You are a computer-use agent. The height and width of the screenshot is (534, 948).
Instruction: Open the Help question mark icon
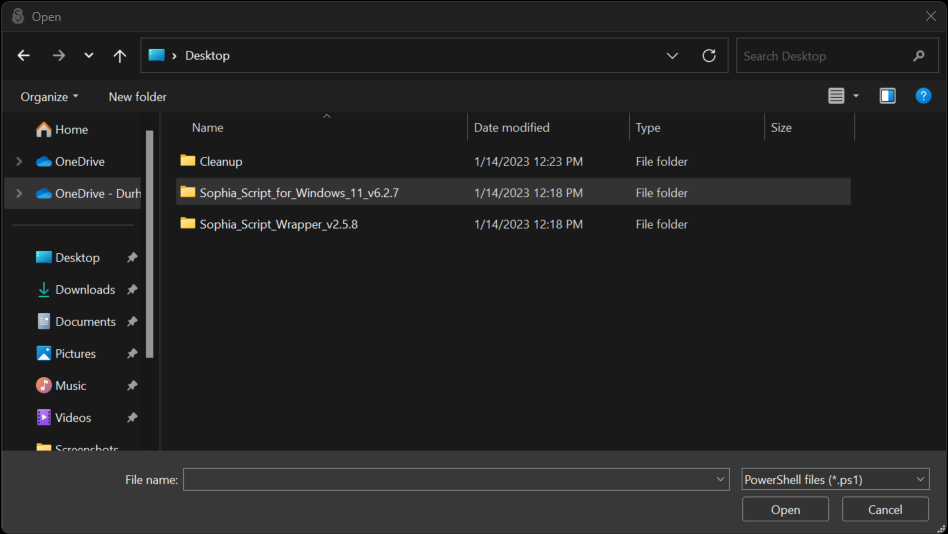tap(923, 96)
